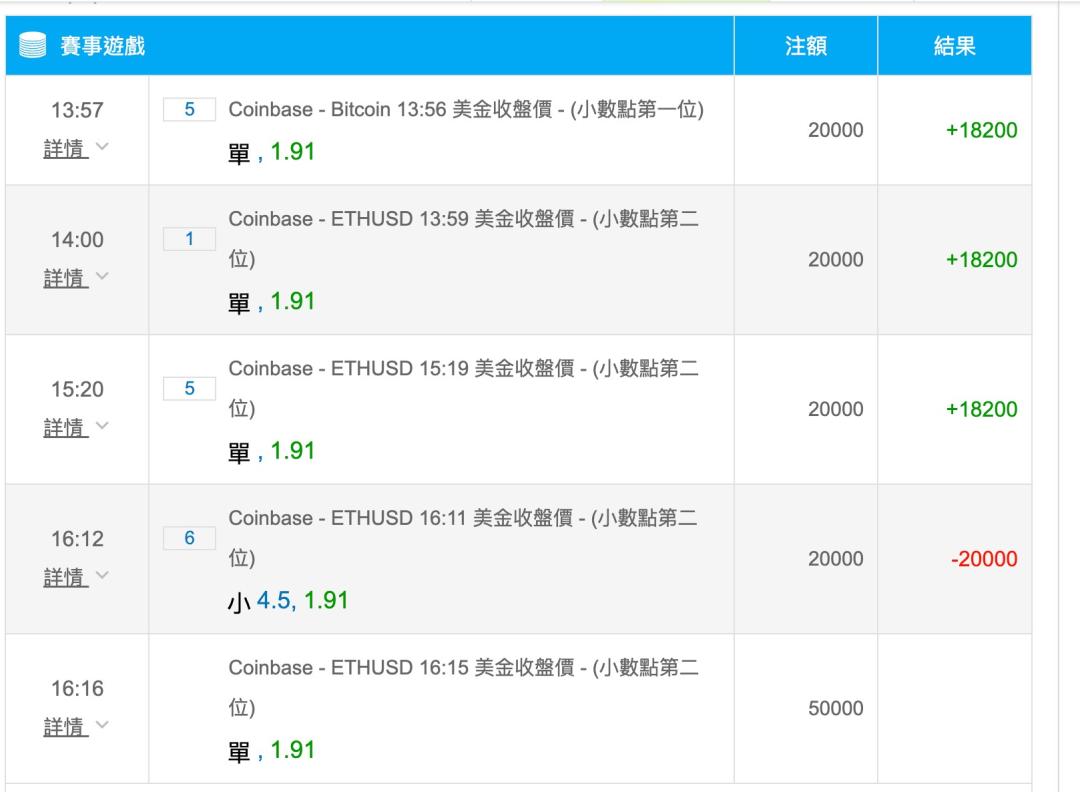Click the 20000 stake in 16:12 row
Image resolution: width=1080 pixels, height=792 pixels.
pyautogui.click(x=835, y=559)
